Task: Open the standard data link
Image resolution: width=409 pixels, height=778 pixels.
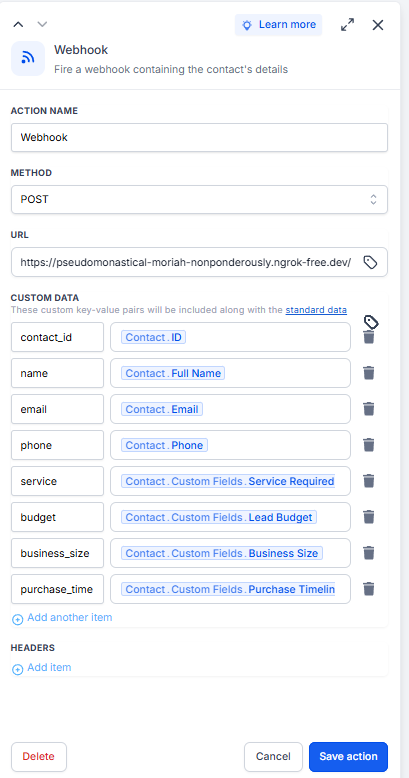Action: pos(316,310)
